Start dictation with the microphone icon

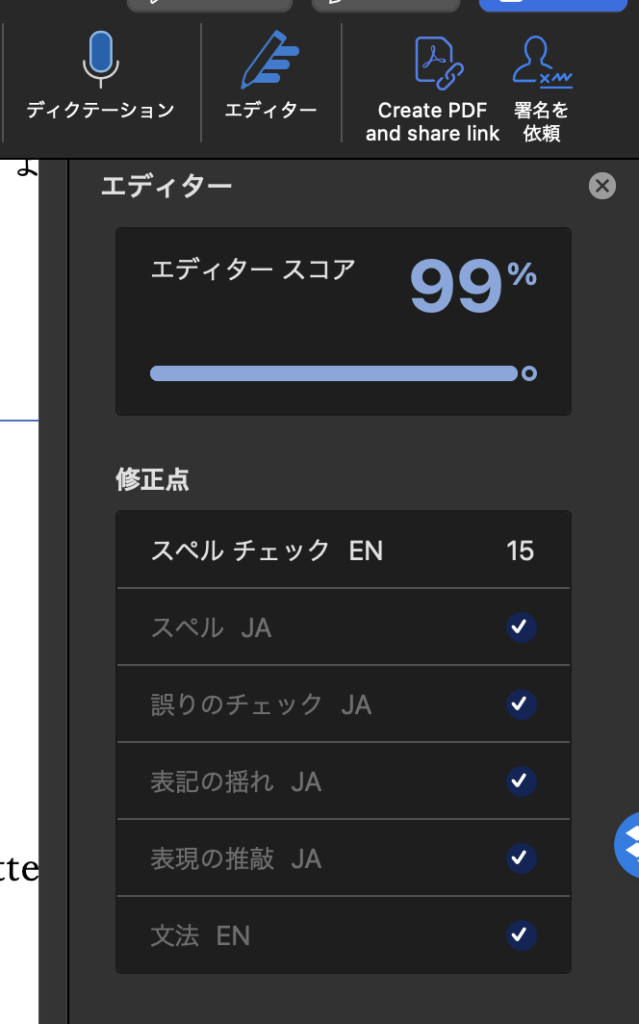pos(100,58)
